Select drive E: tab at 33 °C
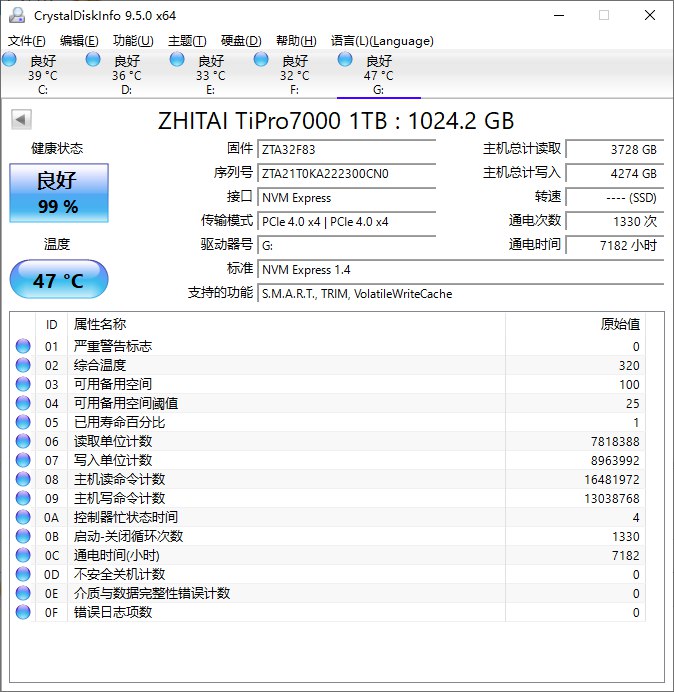Screen dimensions: 674x692 pos(211,74)
